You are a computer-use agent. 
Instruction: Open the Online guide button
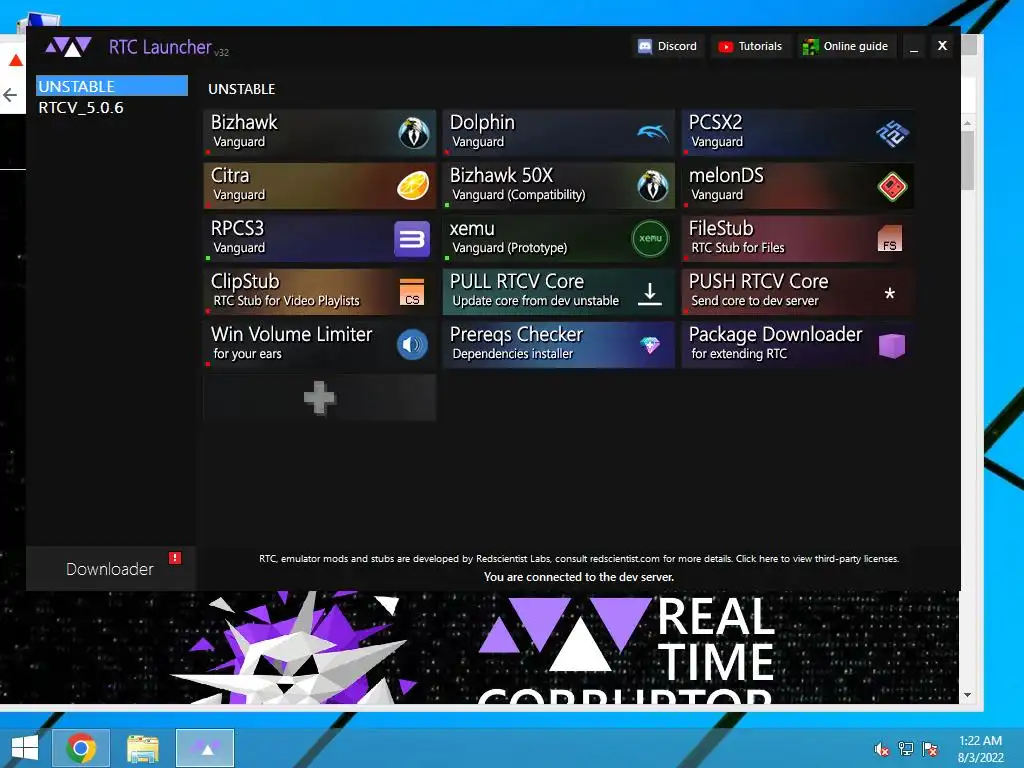coord(845,46)
